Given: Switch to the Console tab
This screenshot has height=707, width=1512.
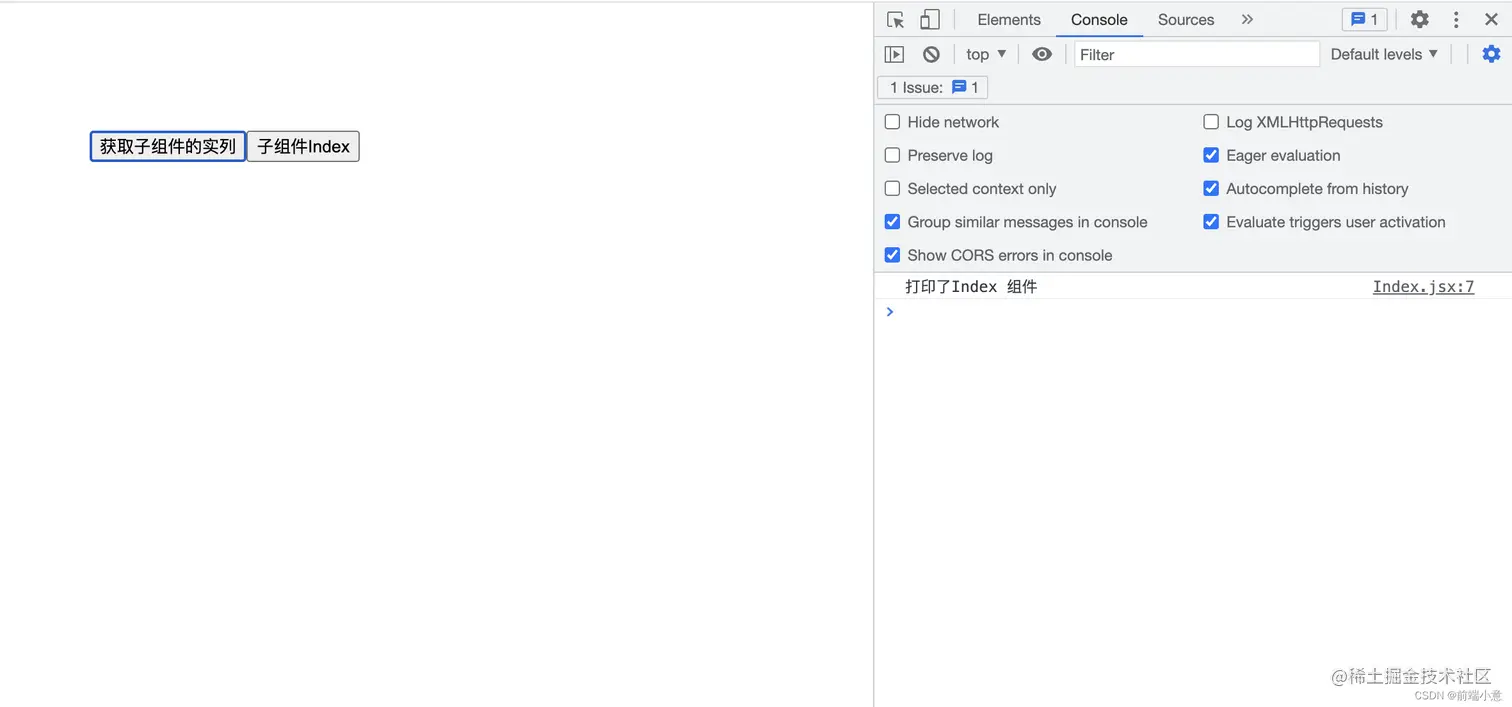Looking at the screenshot, I should (1099, 20).
